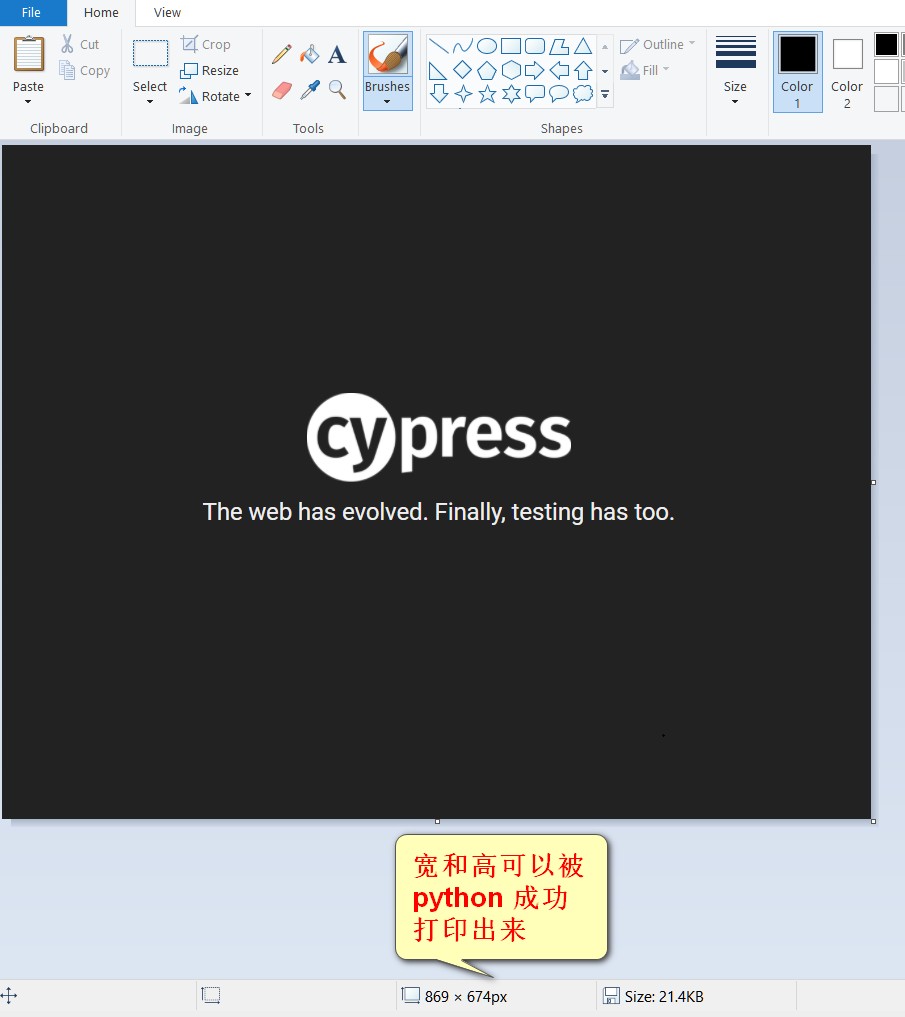Crop the image to selection
This screenshot has width=905, height=1017.
click(x=206, y=44)
